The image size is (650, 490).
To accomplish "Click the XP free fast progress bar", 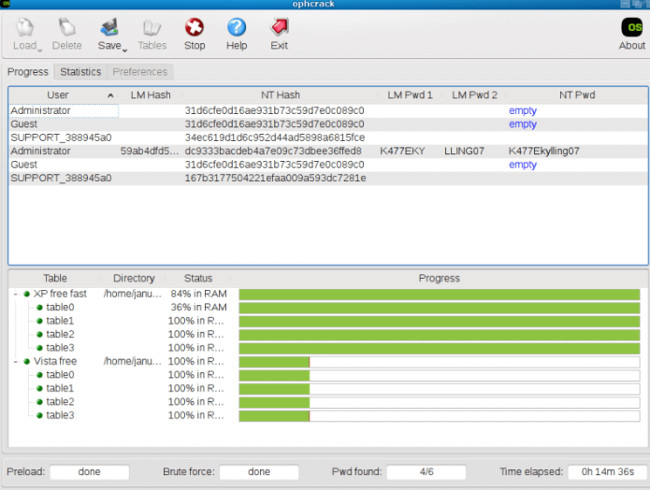I will click(438, 294).
